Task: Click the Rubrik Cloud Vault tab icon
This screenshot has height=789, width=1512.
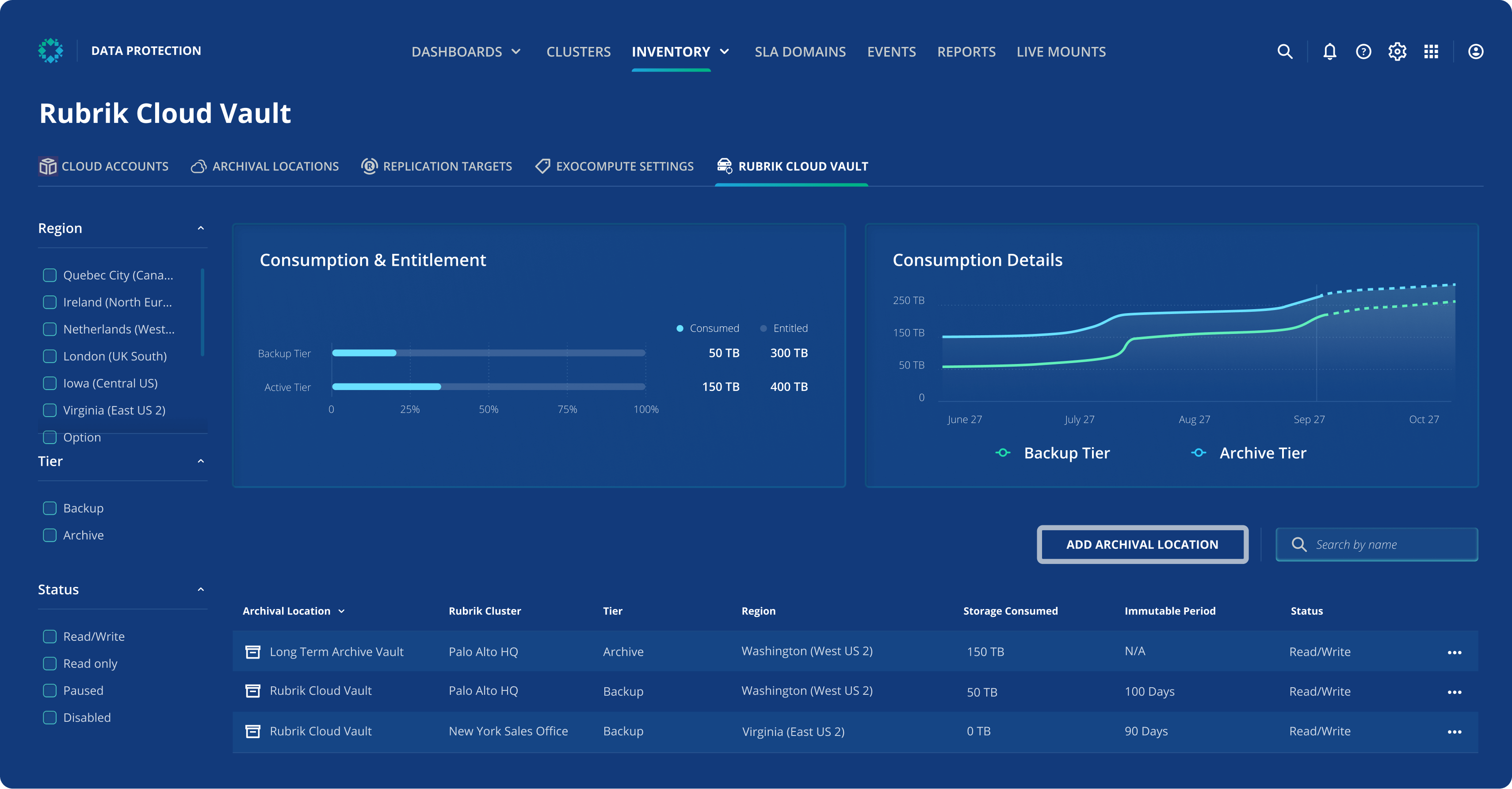Action: click(724, 165)
